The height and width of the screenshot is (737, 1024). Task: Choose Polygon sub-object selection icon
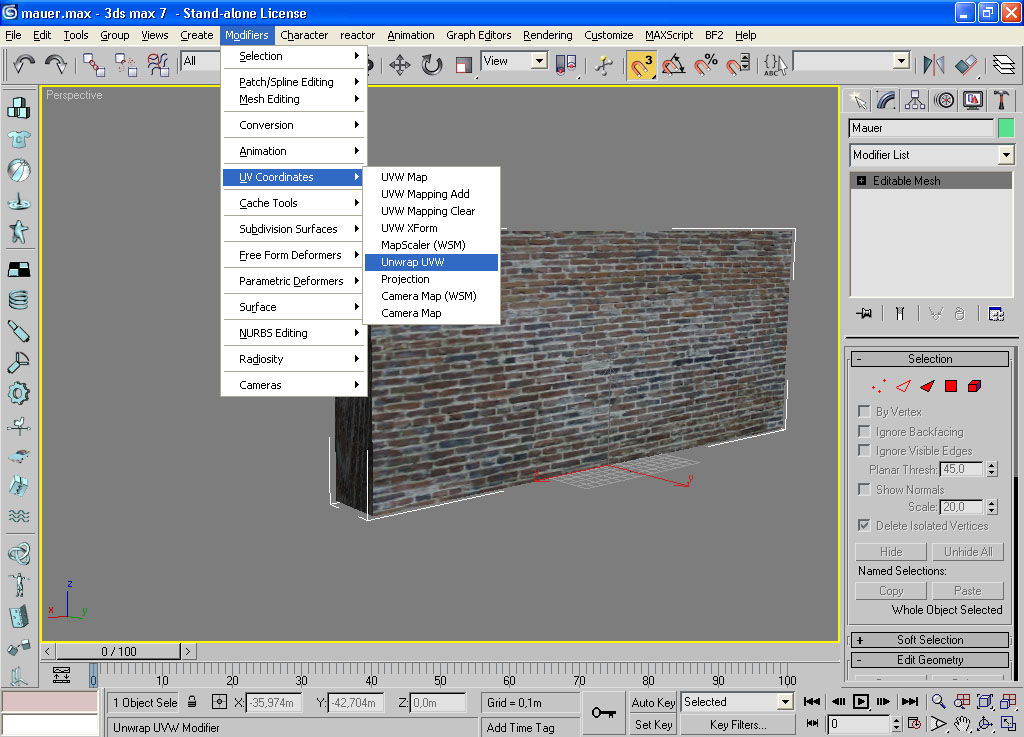click(x=951, y=386)
